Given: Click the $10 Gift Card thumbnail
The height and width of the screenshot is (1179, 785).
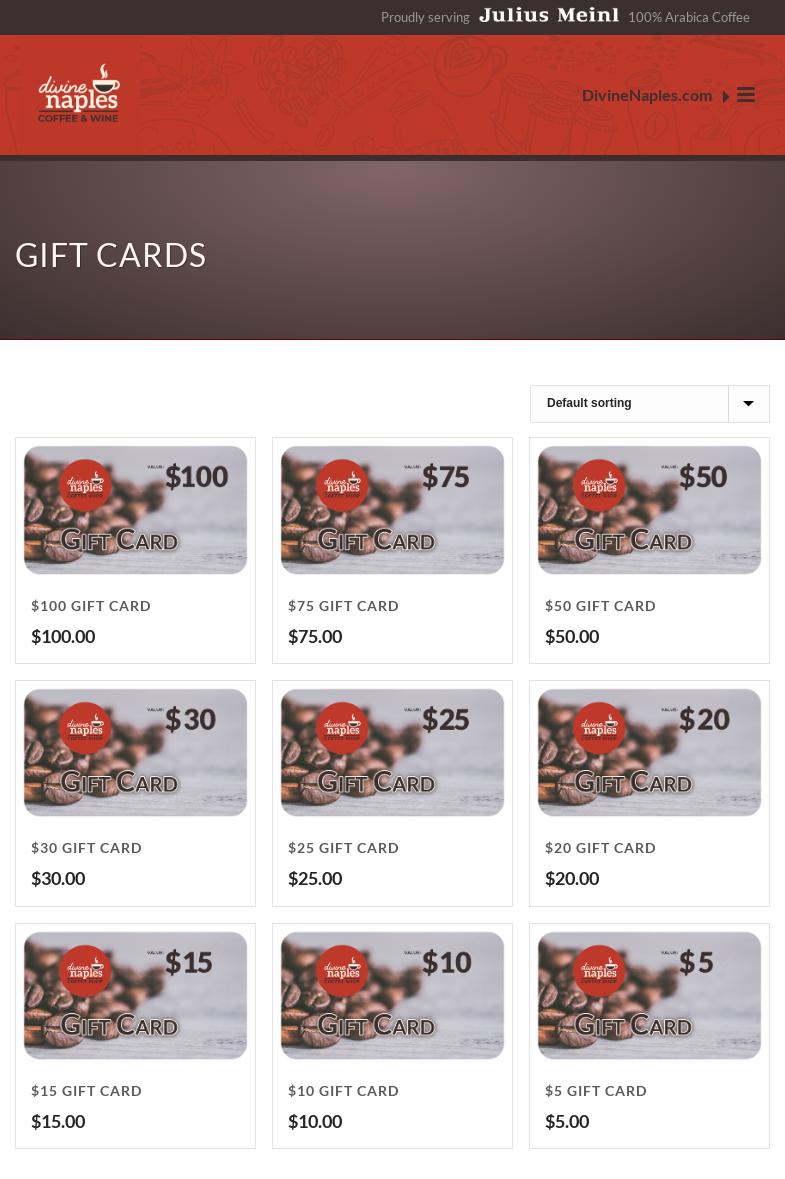Looking at the screenshot, I should (392, 996).
